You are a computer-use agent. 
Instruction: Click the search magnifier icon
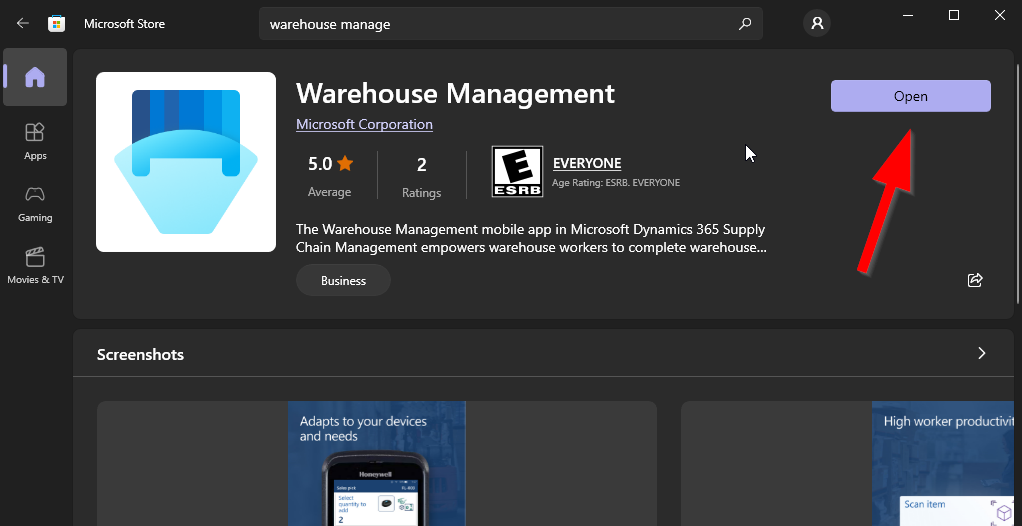pyautogui.click(x=745, y=24)
